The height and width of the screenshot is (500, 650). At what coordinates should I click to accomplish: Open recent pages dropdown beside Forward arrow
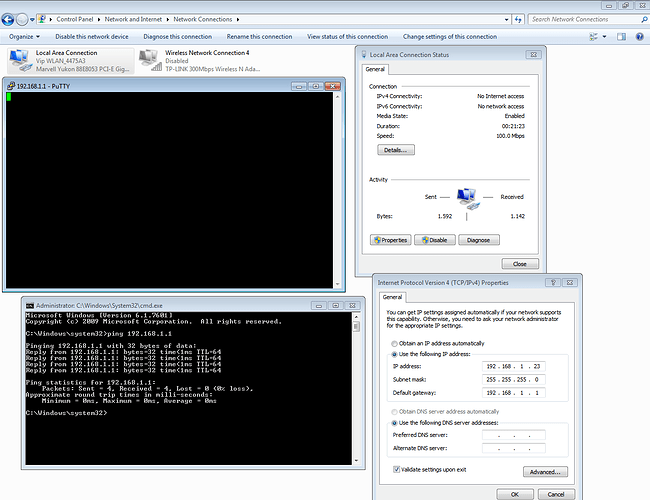click(32, 19)
